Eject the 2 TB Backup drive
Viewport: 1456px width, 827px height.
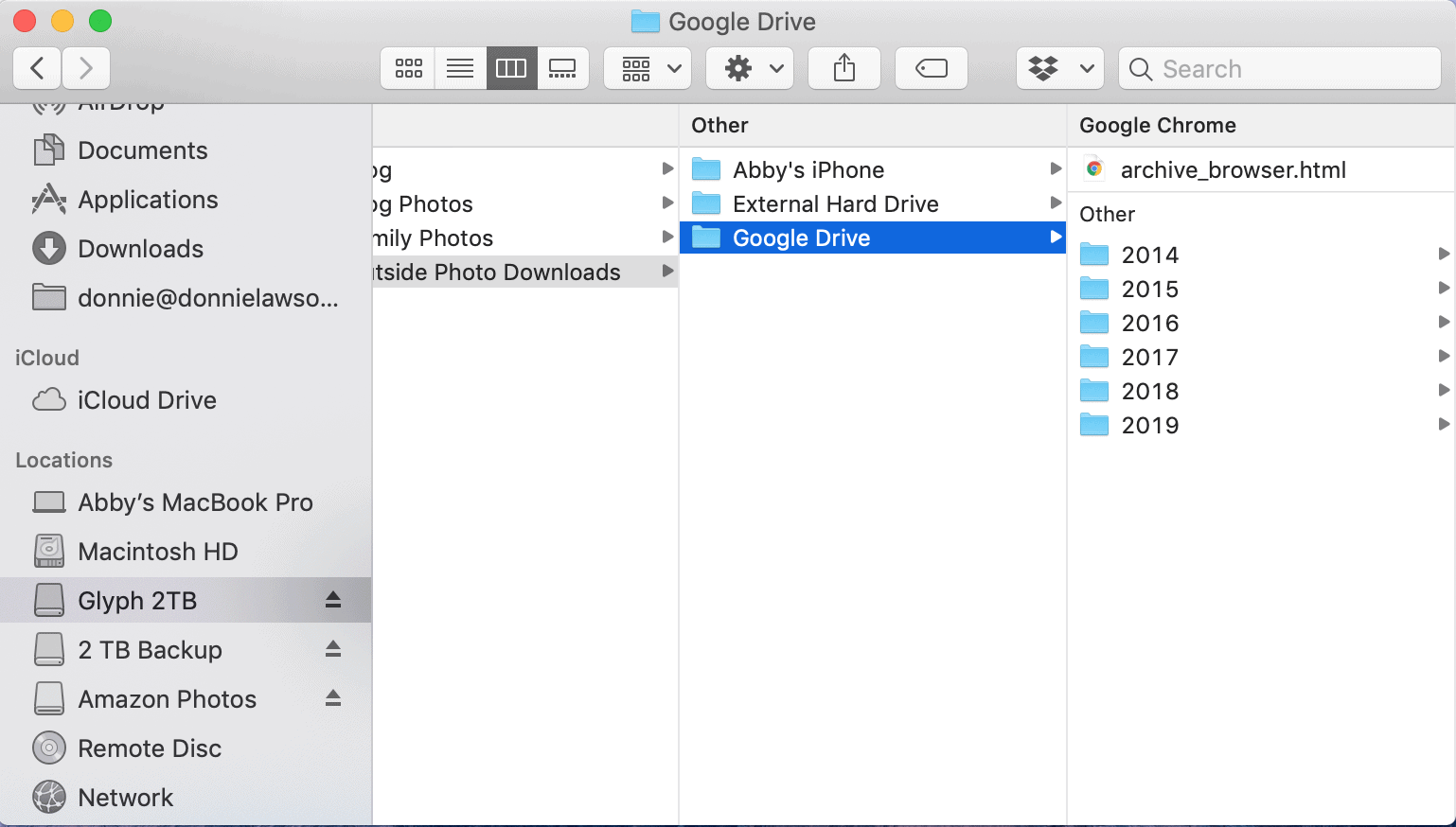(333, 649)
